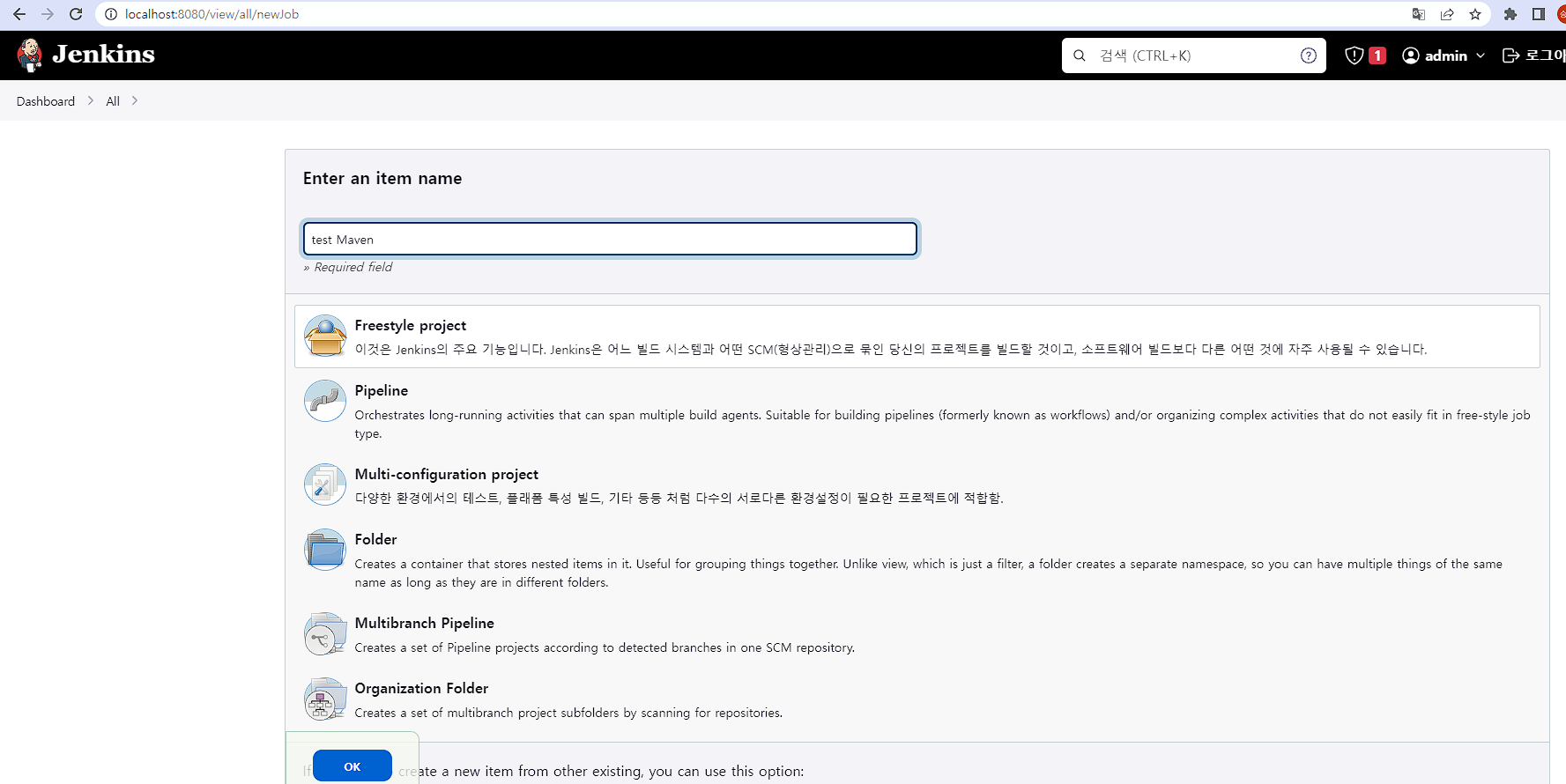The height and width of the screenshot is (784, 1566).
Task: Click the Organization Folder description text
Action: coord(568,713)
